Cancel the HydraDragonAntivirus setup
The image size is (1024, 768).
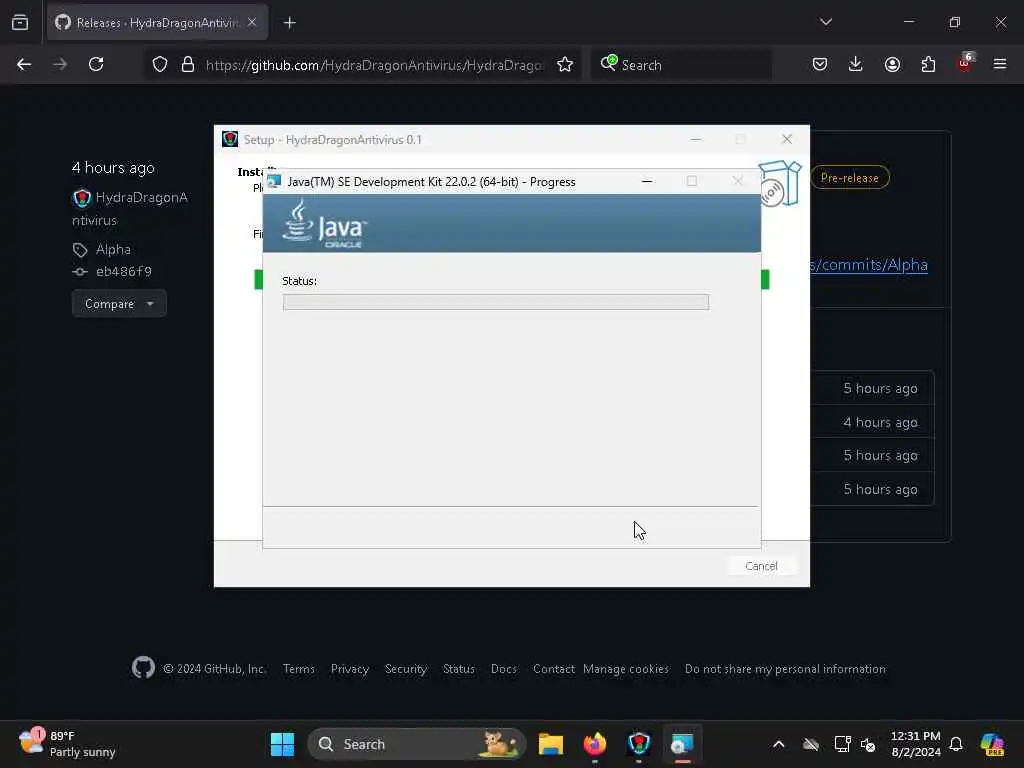click(761, 566)
